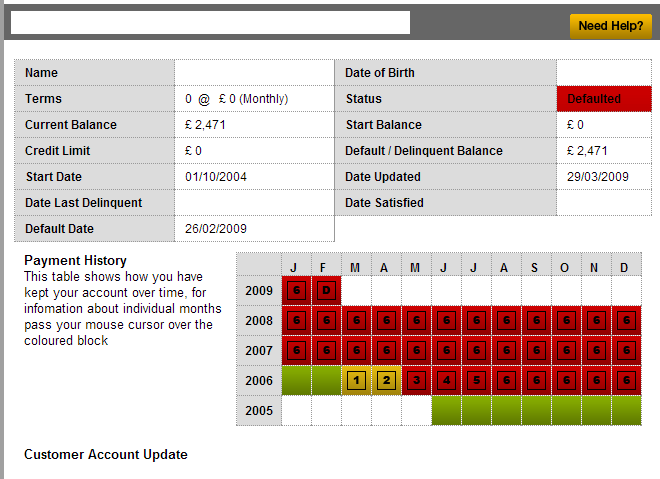The width and height of the screenshot is (660, 479).
Task: Select the February 2009 'D' default block
Action: click(326, 291)
